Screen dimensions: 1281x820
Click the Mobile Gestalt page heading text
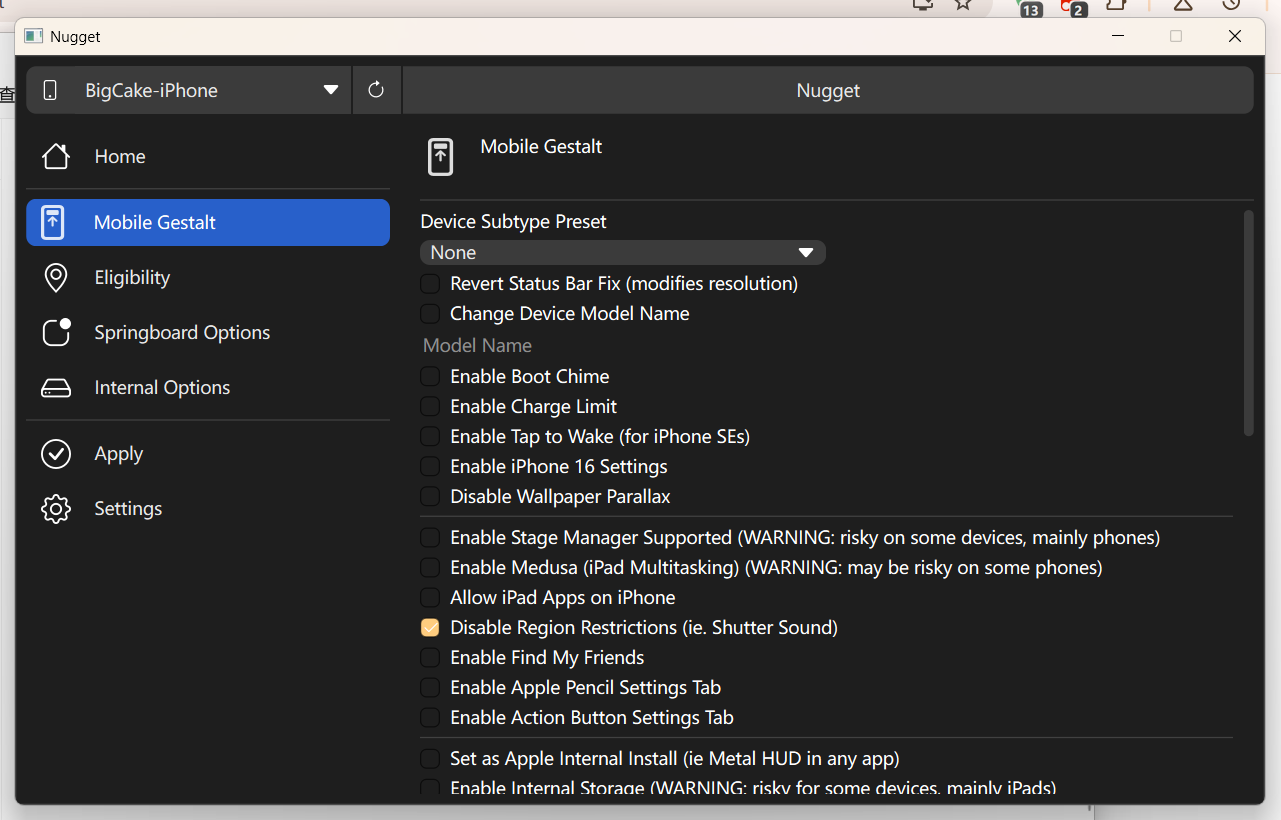(x=541, y=146)
